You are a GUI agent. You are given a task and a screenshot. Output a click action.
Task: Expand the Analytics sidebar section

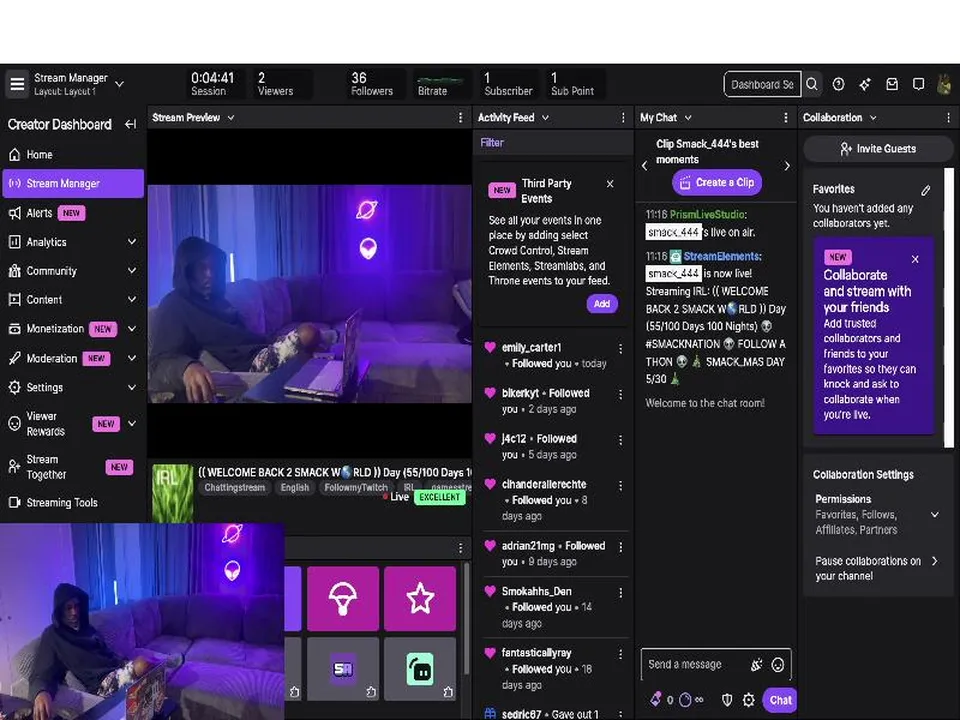click(132, 242)
